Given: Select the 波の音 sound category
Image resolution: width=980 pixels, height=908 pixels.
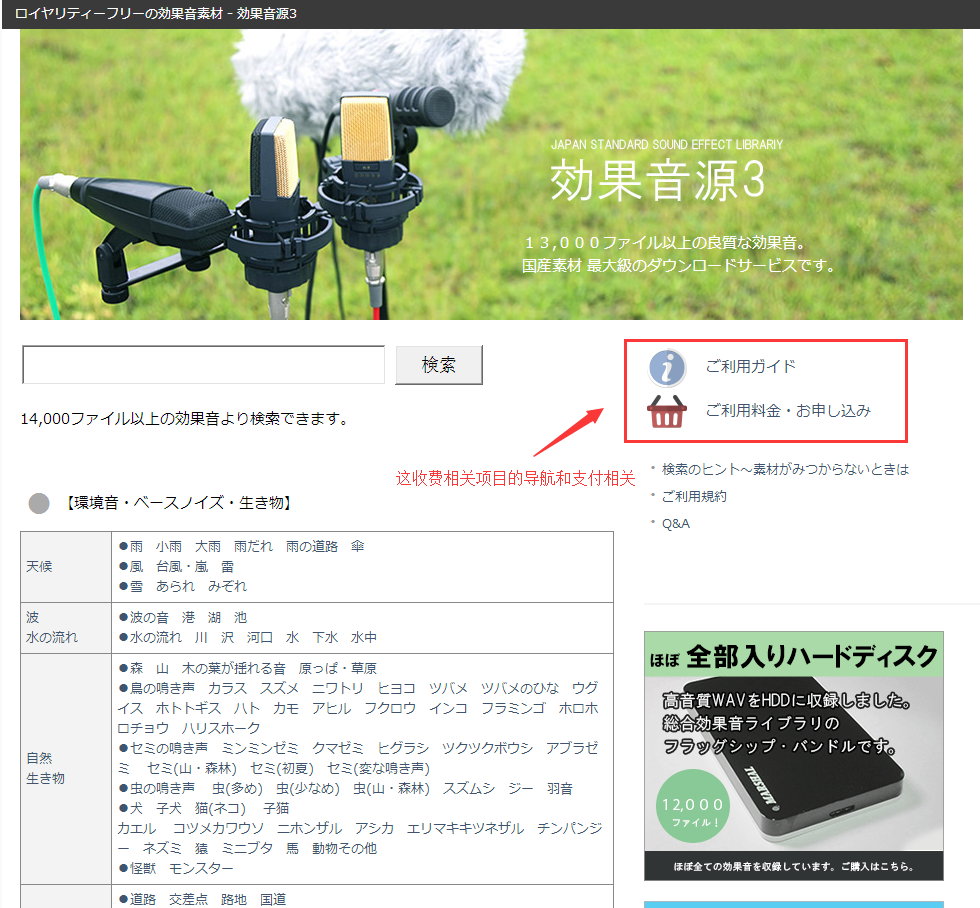Looking at the screenshot, I should click(149, 618).
